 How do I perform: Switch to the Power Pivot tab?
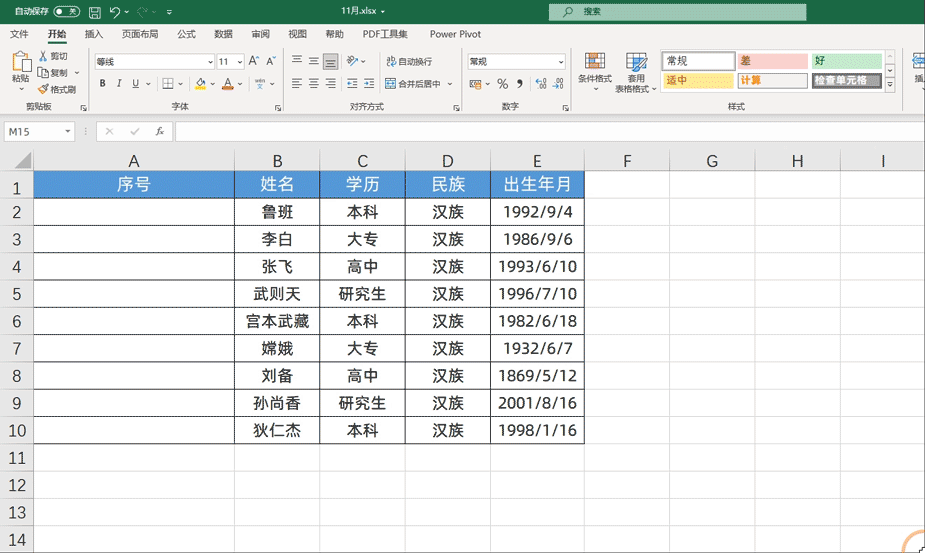455,34
